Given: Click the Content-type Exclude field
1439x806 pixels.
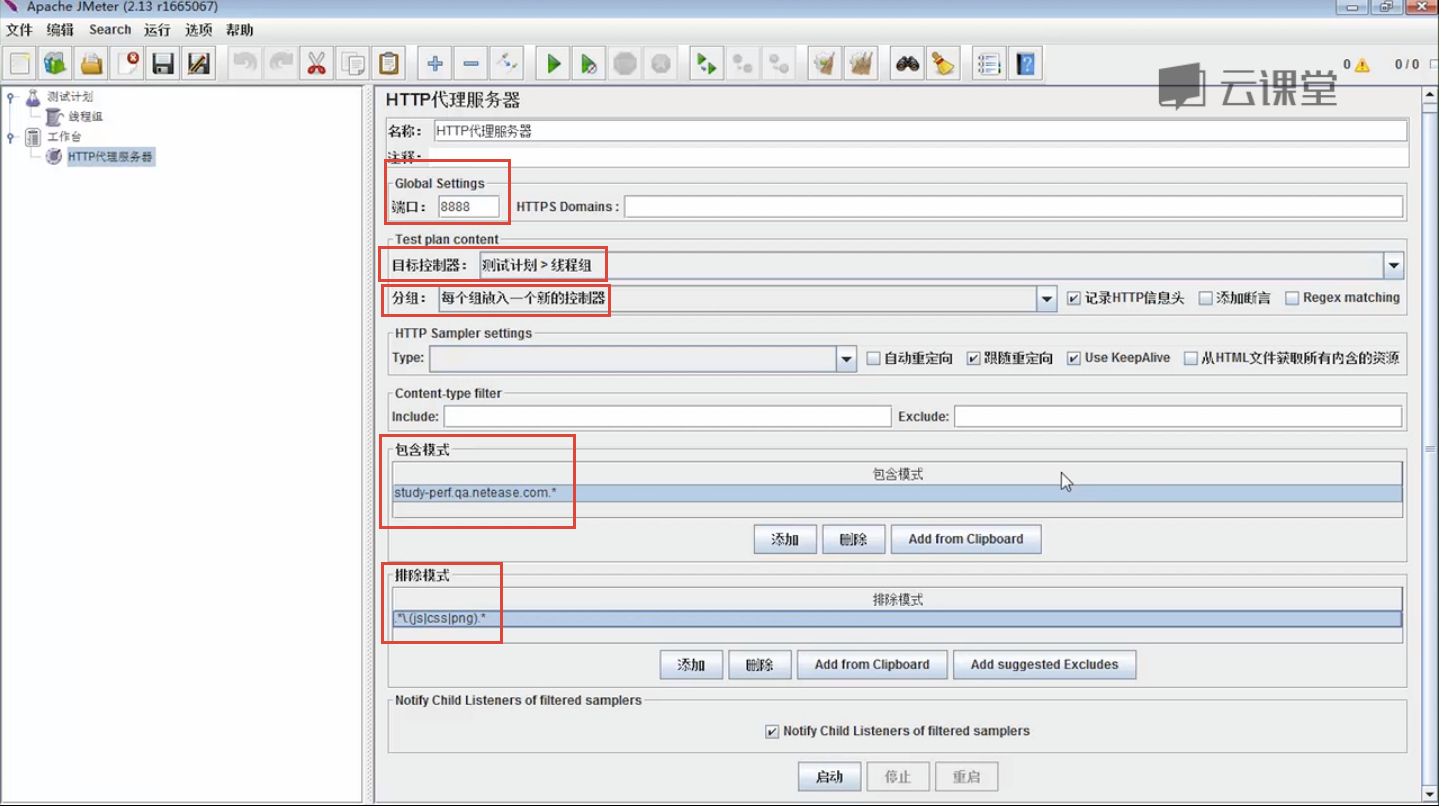Looking at the screenshot, I should click(x=1178, y=416).
